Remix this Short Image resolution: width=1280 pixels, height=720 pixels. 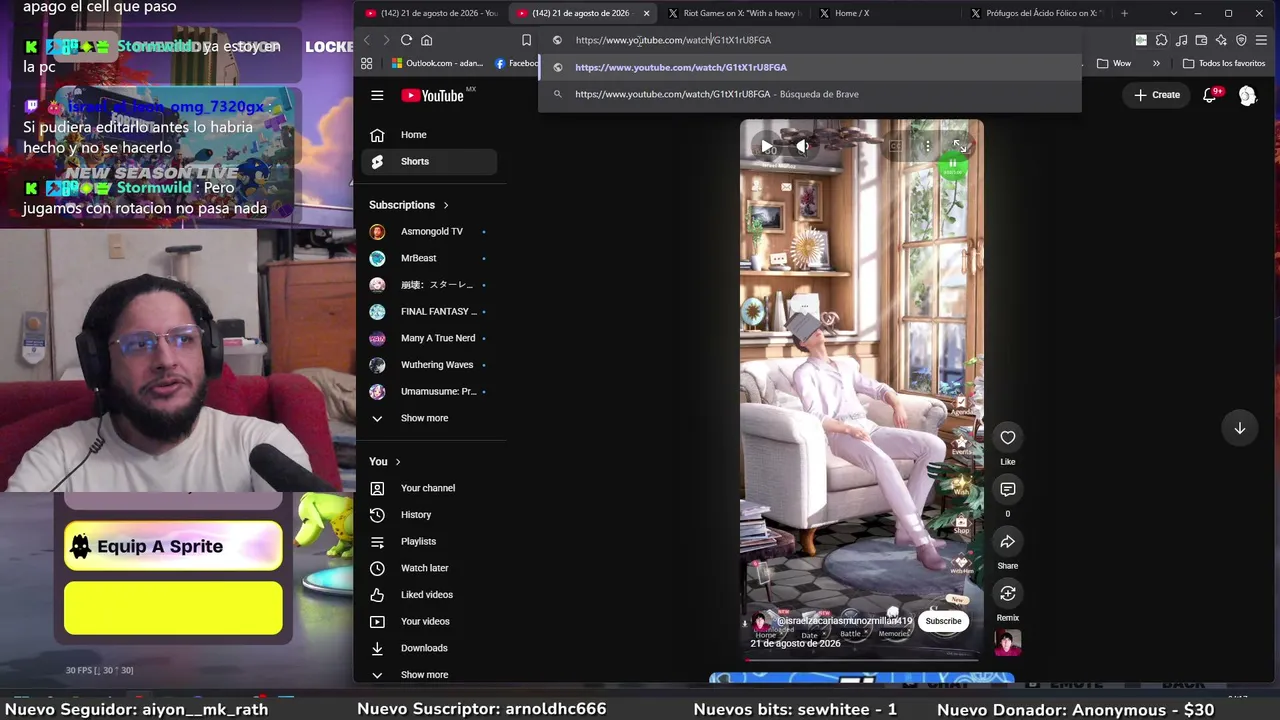pyautogui.click(x=1008, y=593)
